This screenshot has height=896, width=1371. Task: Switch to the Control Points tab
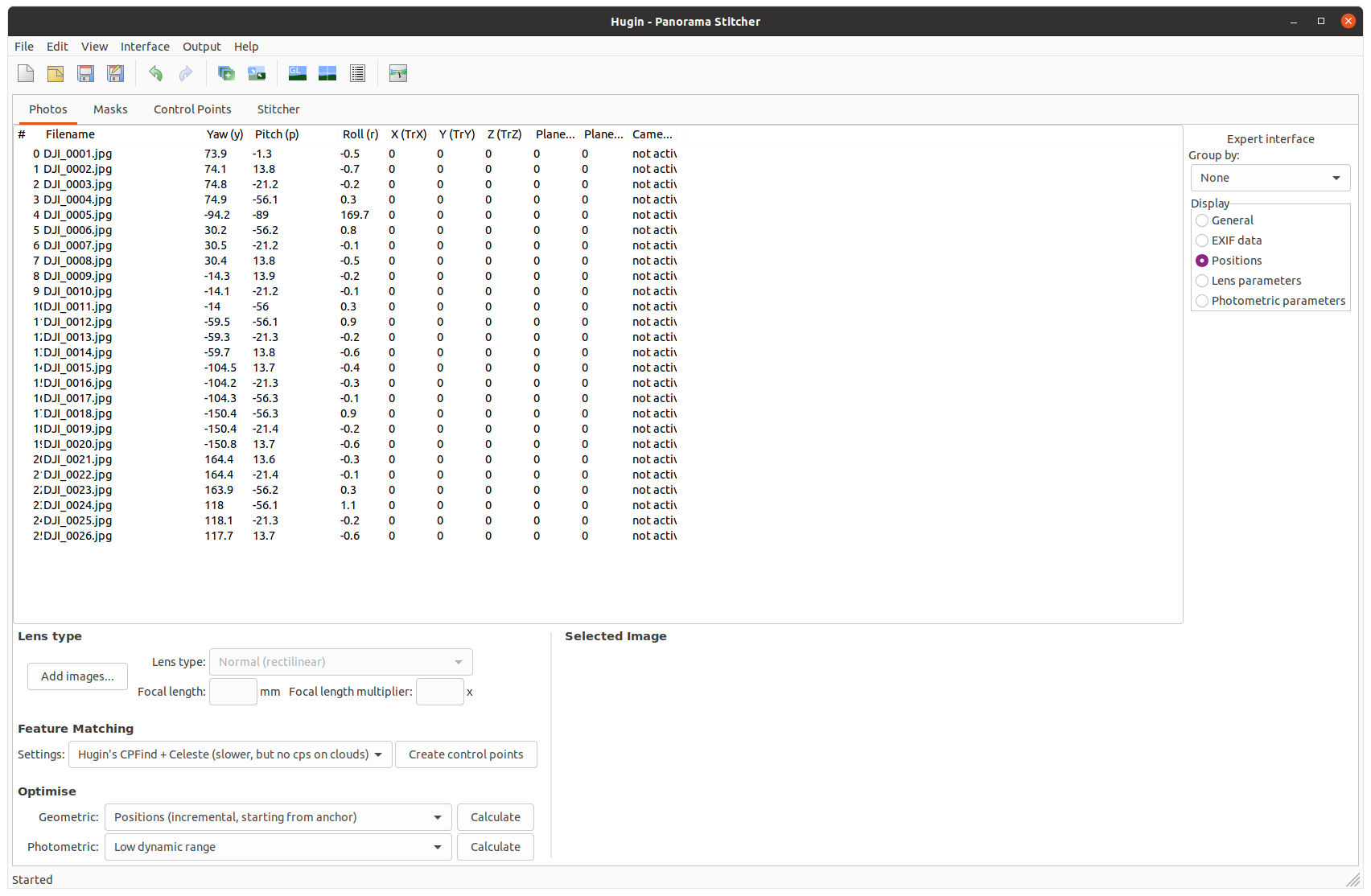pyautogui.click(x=192, y=109)
